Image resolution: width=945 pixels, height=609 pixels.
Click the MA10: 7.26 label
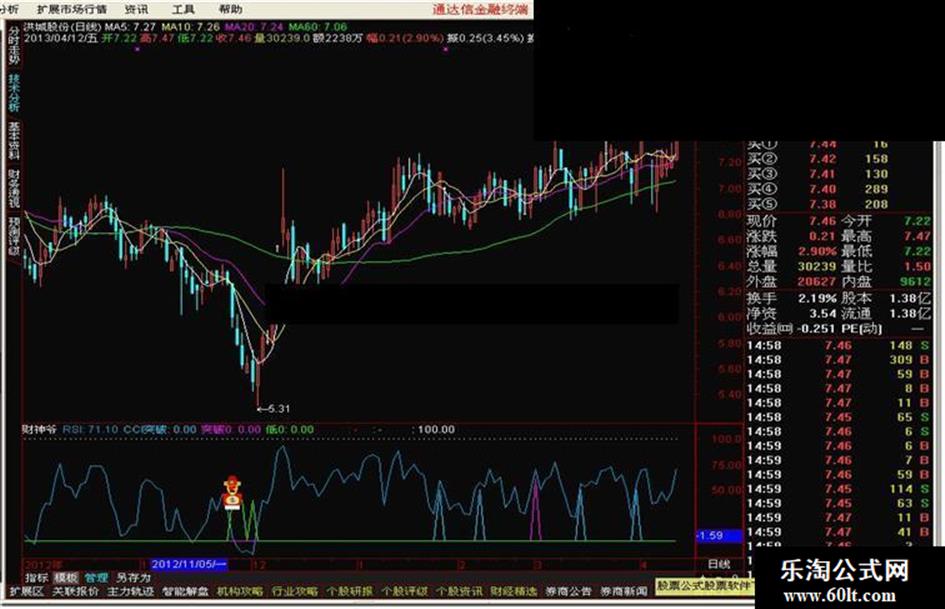(x=191, y=27)
